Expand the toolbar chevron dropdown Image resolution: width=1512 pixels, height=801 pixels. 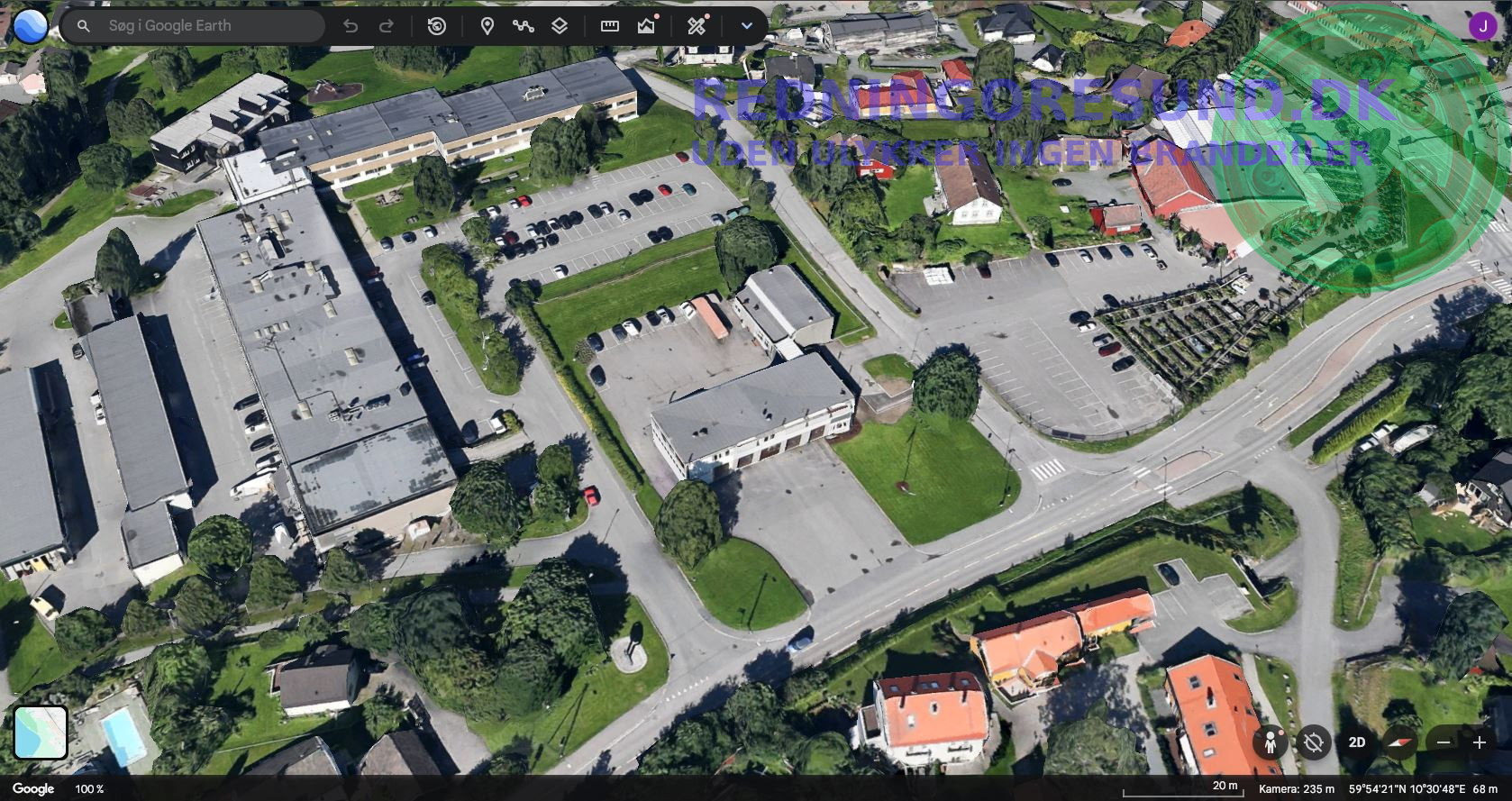pos(746,26)
